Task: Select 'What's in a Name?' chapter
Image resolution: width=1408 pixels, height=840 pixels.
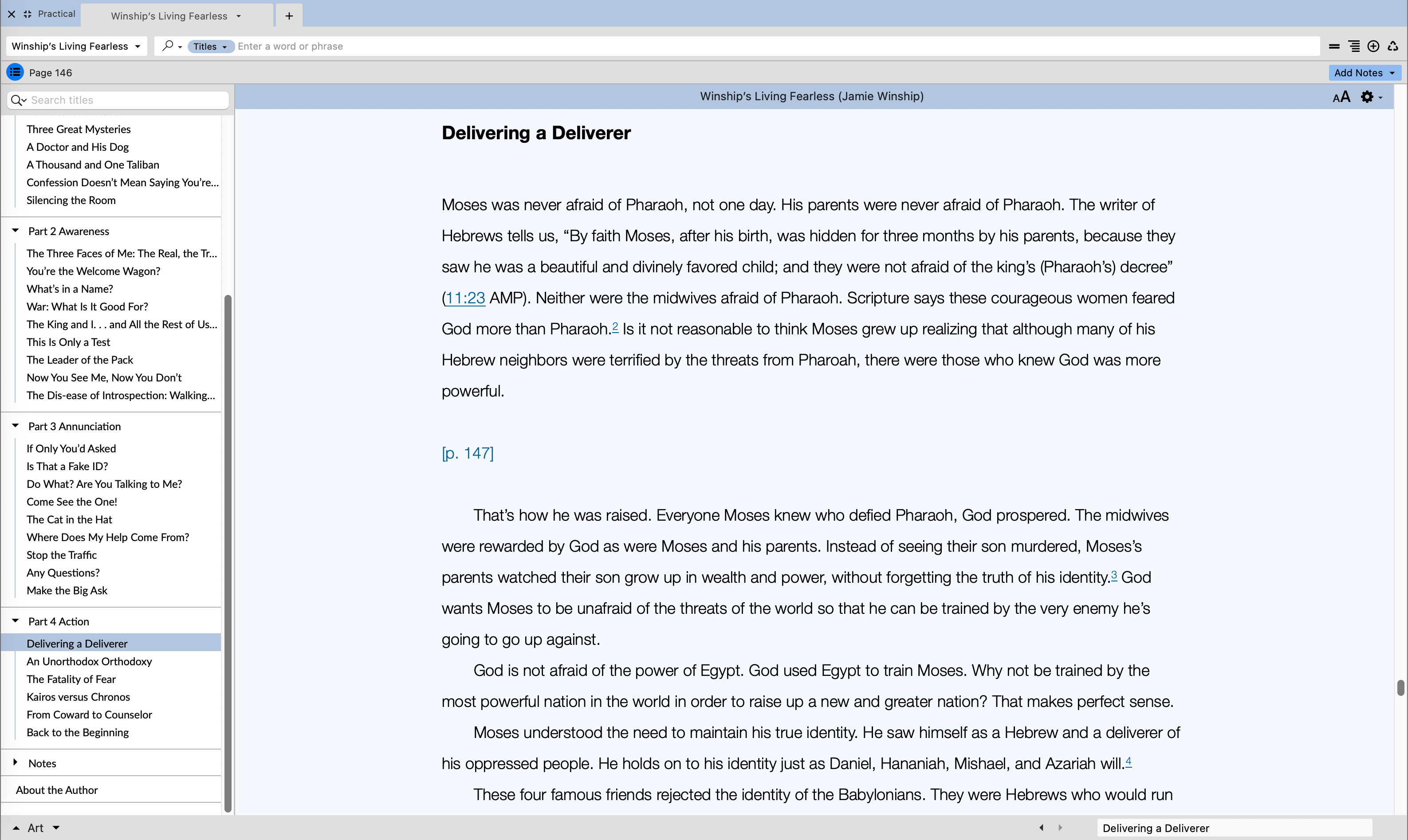Action: point(70,289)
